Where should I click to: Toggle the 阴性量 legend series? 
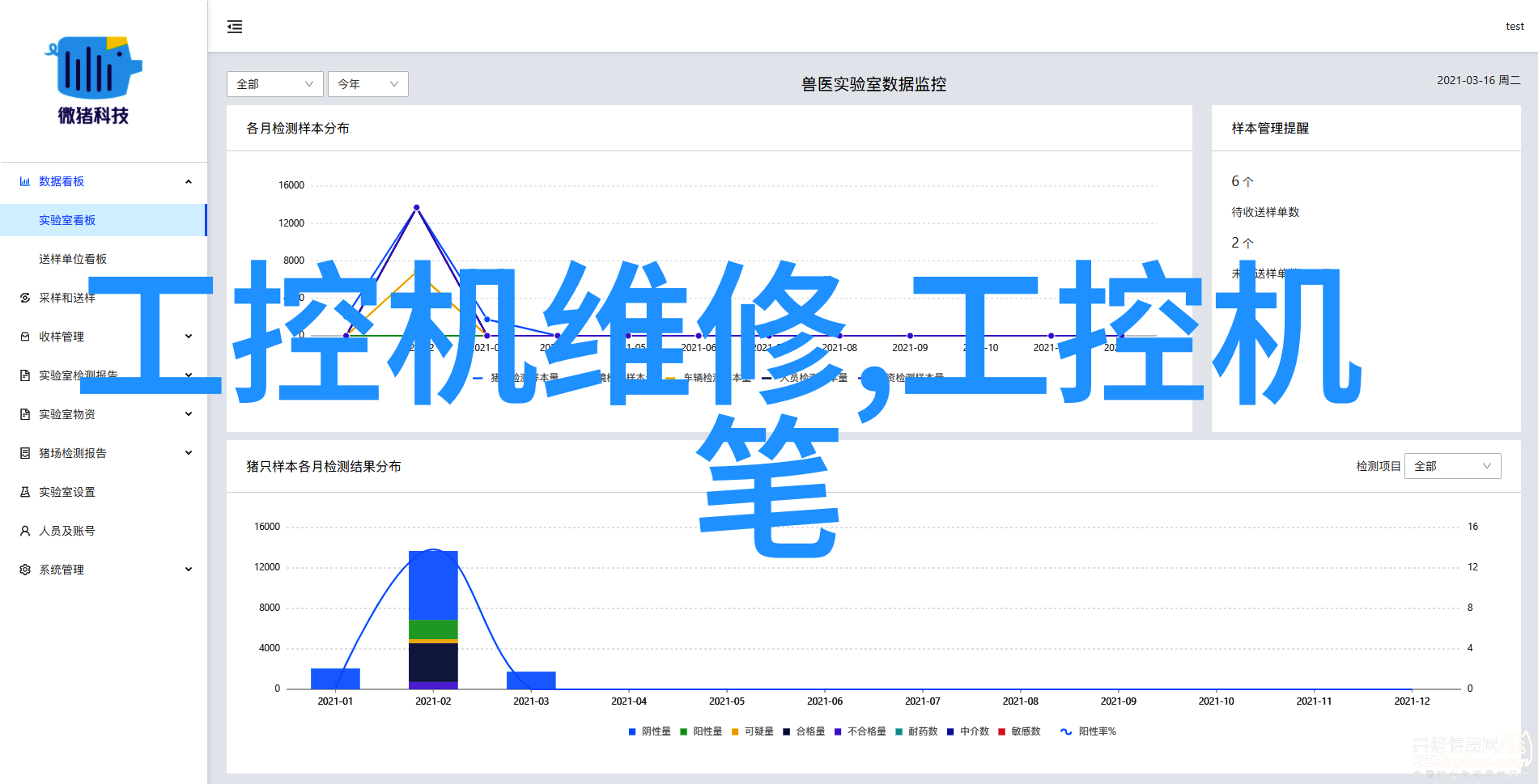coord(650,731)
